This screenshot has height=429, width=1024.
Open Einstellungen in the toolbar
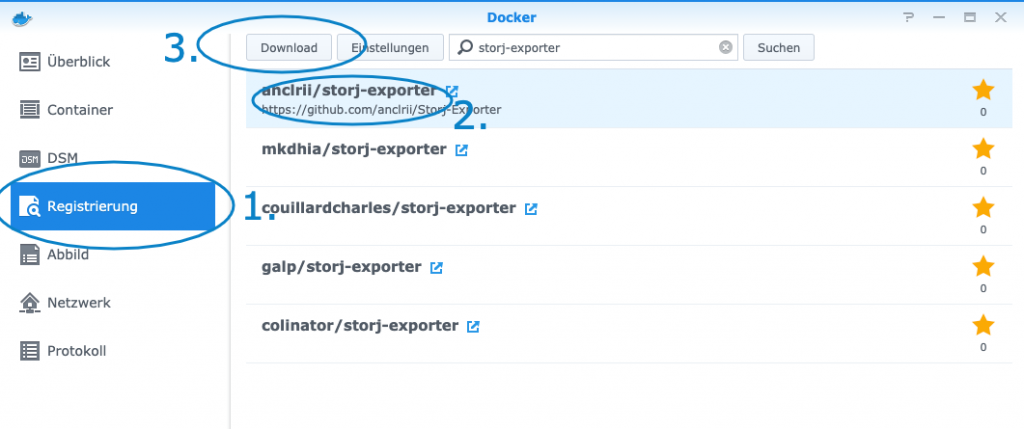[x=391, y=48]
